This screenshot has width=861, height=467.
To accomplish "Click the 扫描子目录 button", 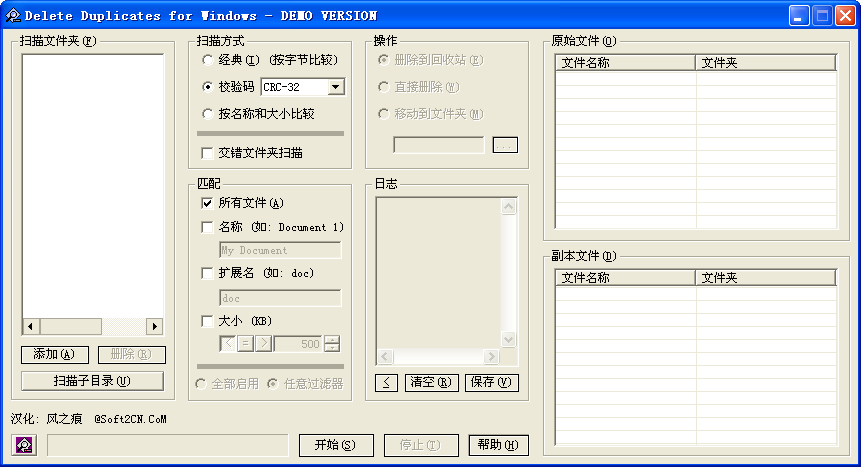I will tap(92, 381).
